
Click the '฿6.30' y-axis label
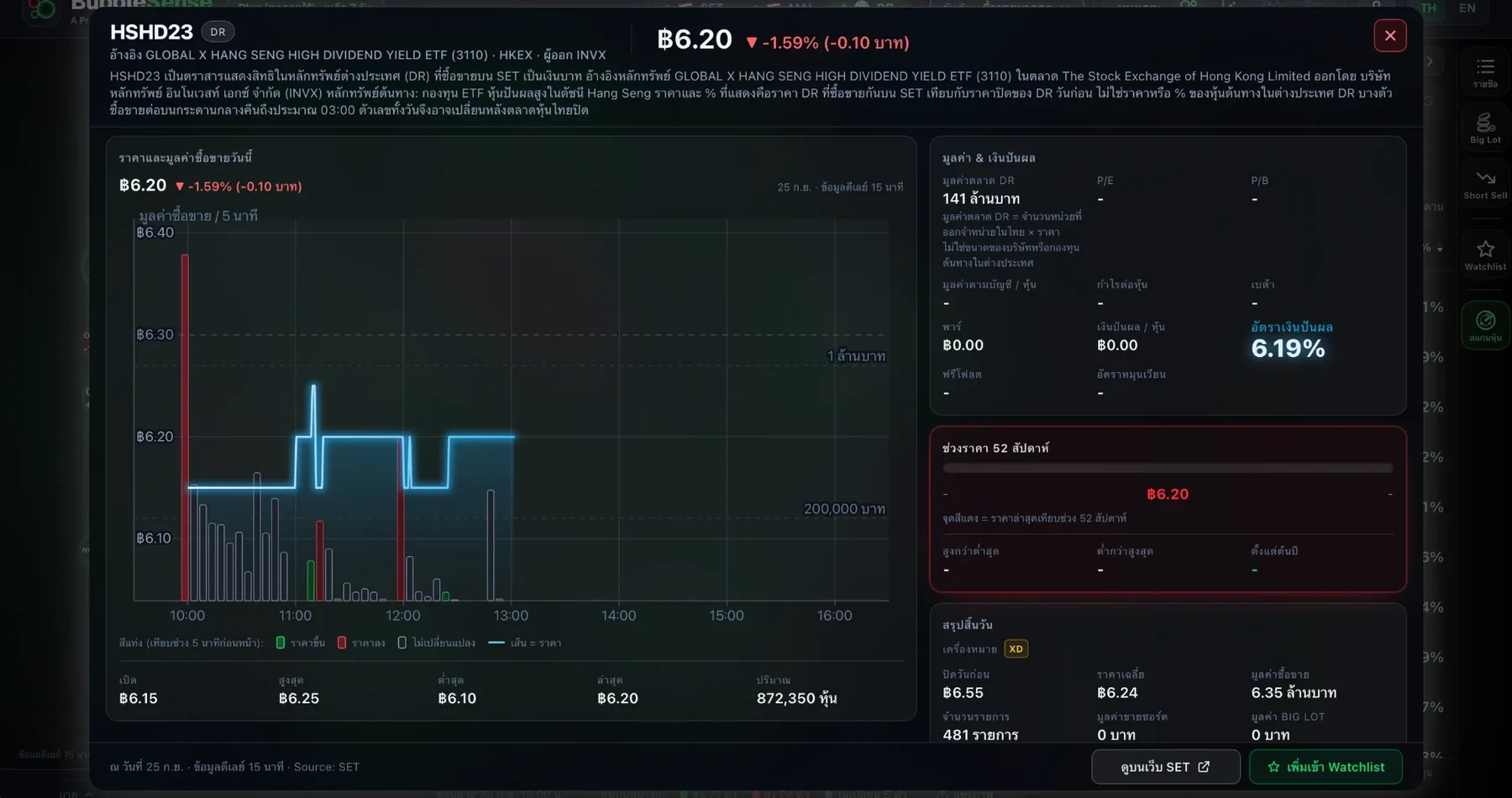pos(155,334)
